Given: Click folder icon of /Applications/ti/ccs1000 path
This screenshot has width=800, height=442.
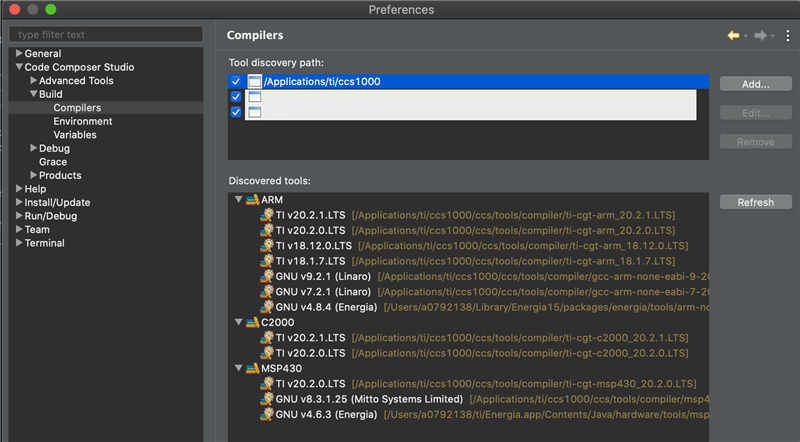Looking at the screenshot, I should (255, 81).
